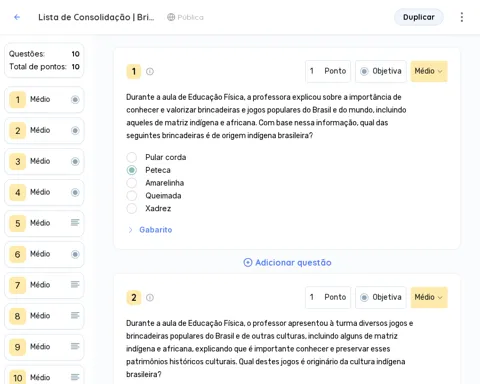The width and height of the screenshot is (480, 384).
Task: Click Objetiva type selector in question 2
Action: point(381,297)
